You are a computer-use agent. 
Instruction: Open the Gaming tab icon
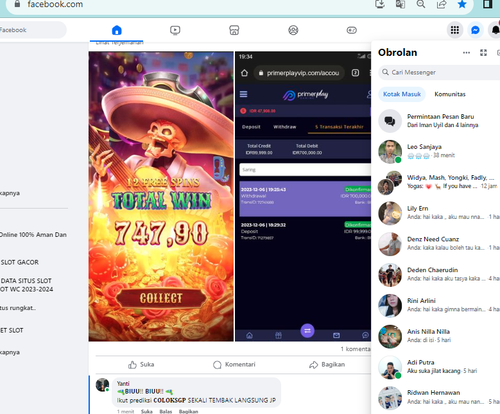coord(352,30)
